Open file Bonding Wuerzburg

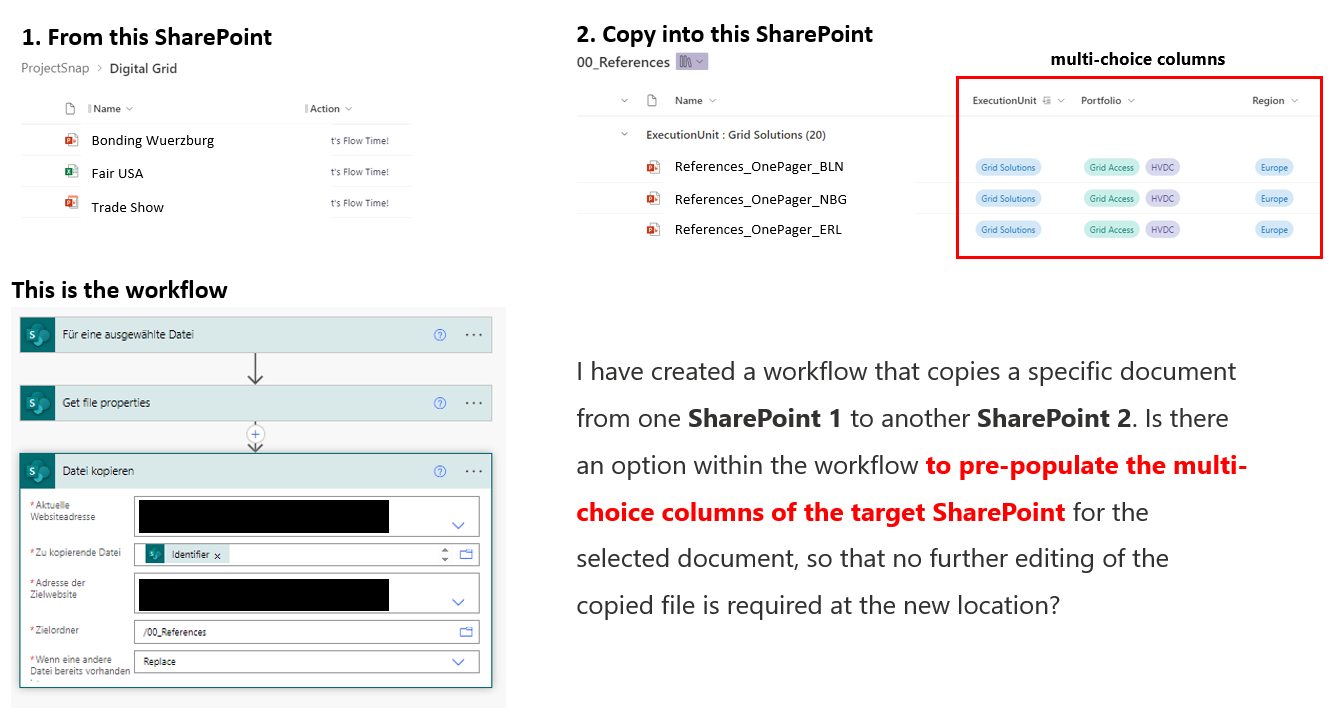click(x=152, y=141)
